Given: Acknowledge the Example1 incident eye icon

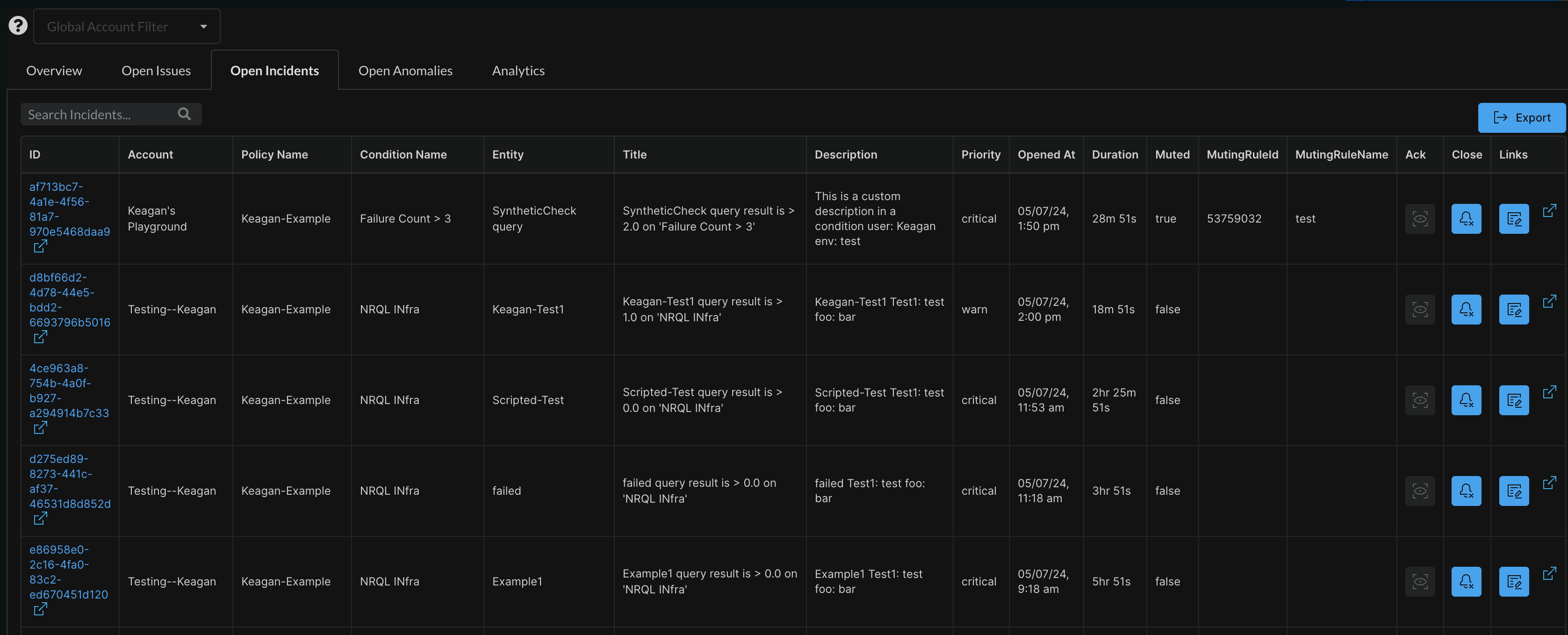Looking at the screenshot, I should (1419, 581).
